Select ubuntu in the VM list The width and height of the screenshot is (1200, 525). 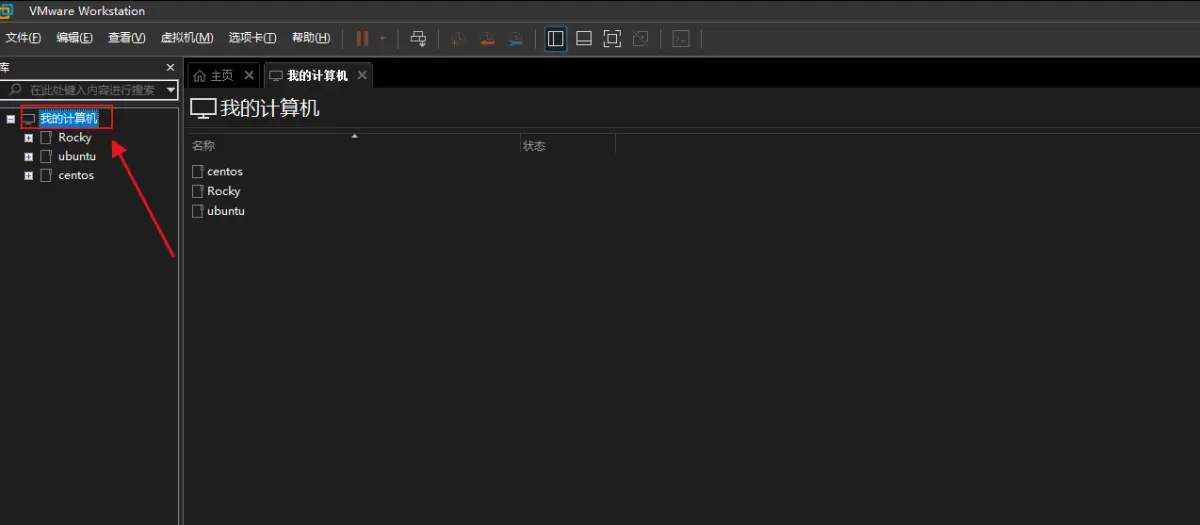(x=226, y=211)
